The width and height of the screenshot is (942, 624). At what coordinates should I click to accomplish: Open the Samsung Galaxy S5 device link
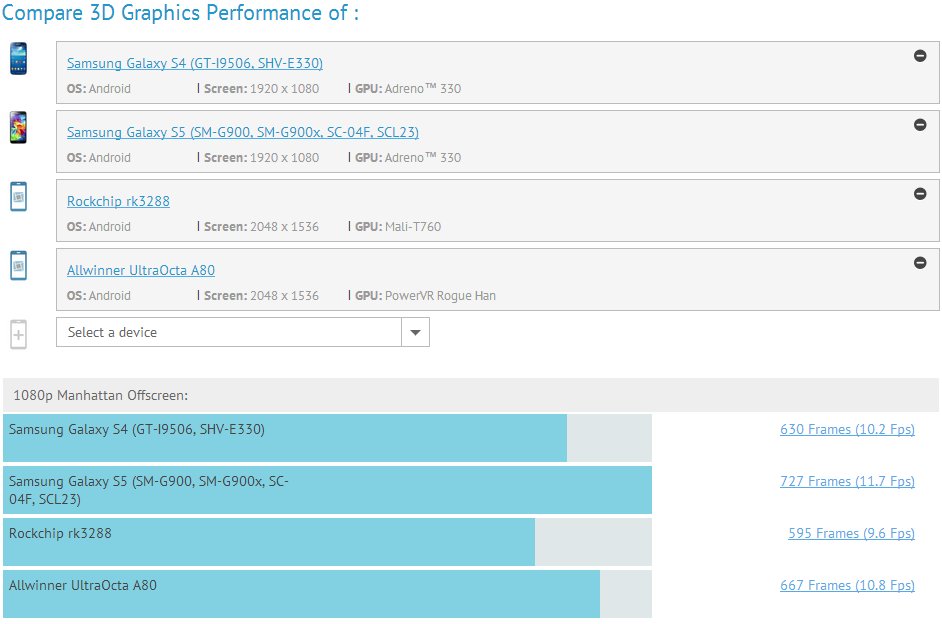243,132
